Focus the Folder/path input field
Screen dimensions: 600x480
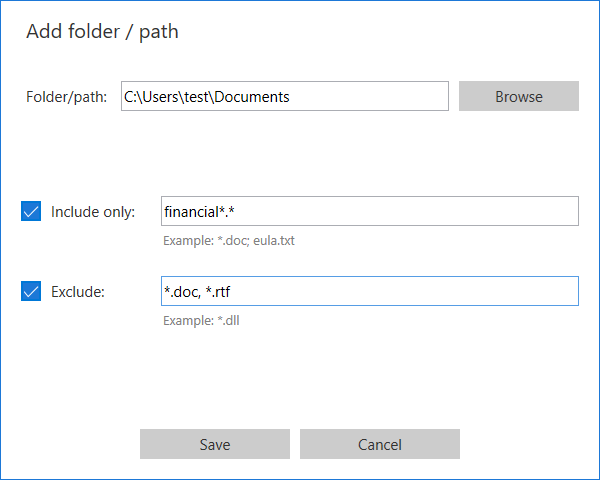(285, 96)
